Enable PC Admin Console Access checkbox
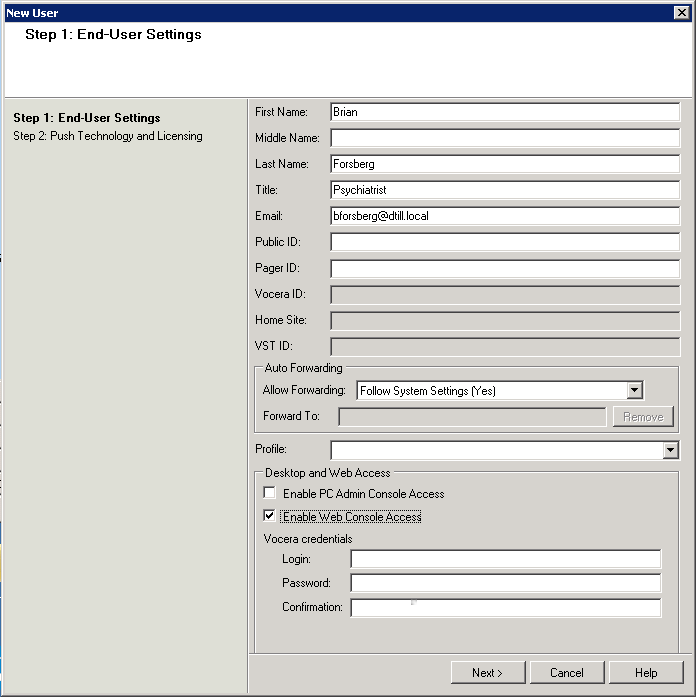The width and height of the screenshot is (696, 697). [269, 493]
